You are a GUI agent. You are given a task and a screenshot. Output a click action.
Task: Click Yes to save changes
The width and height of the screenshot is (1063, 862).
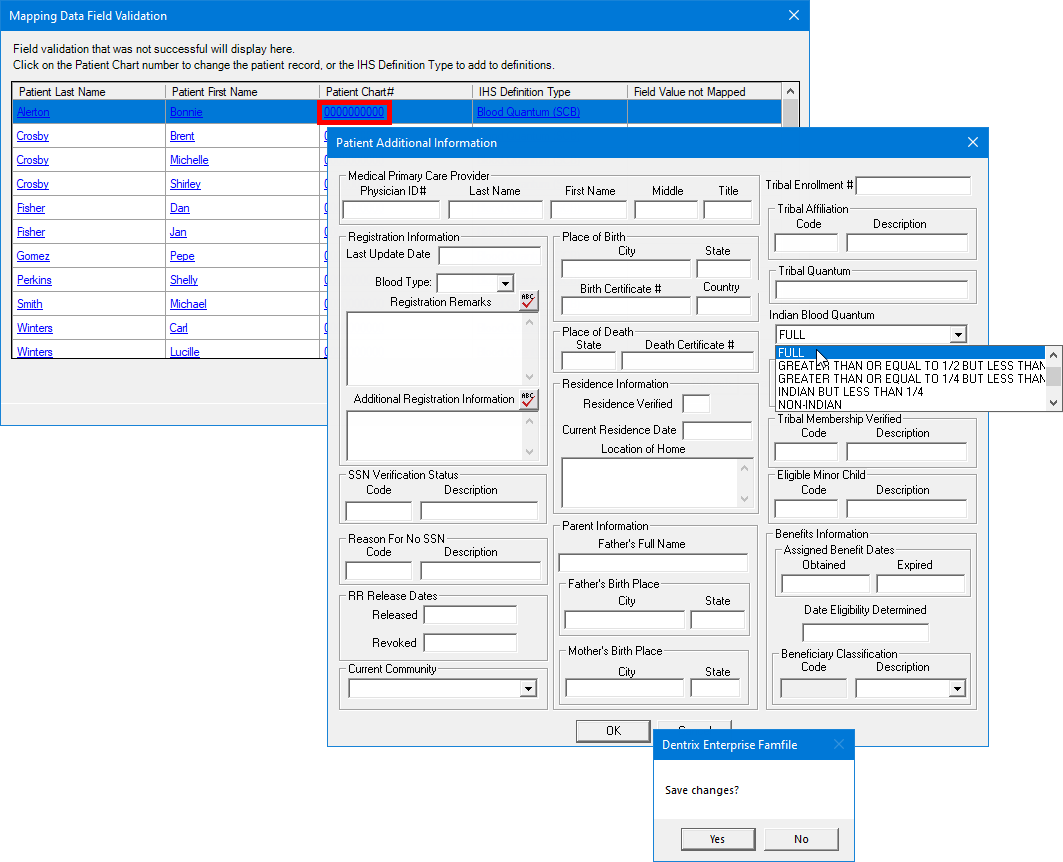717,839
